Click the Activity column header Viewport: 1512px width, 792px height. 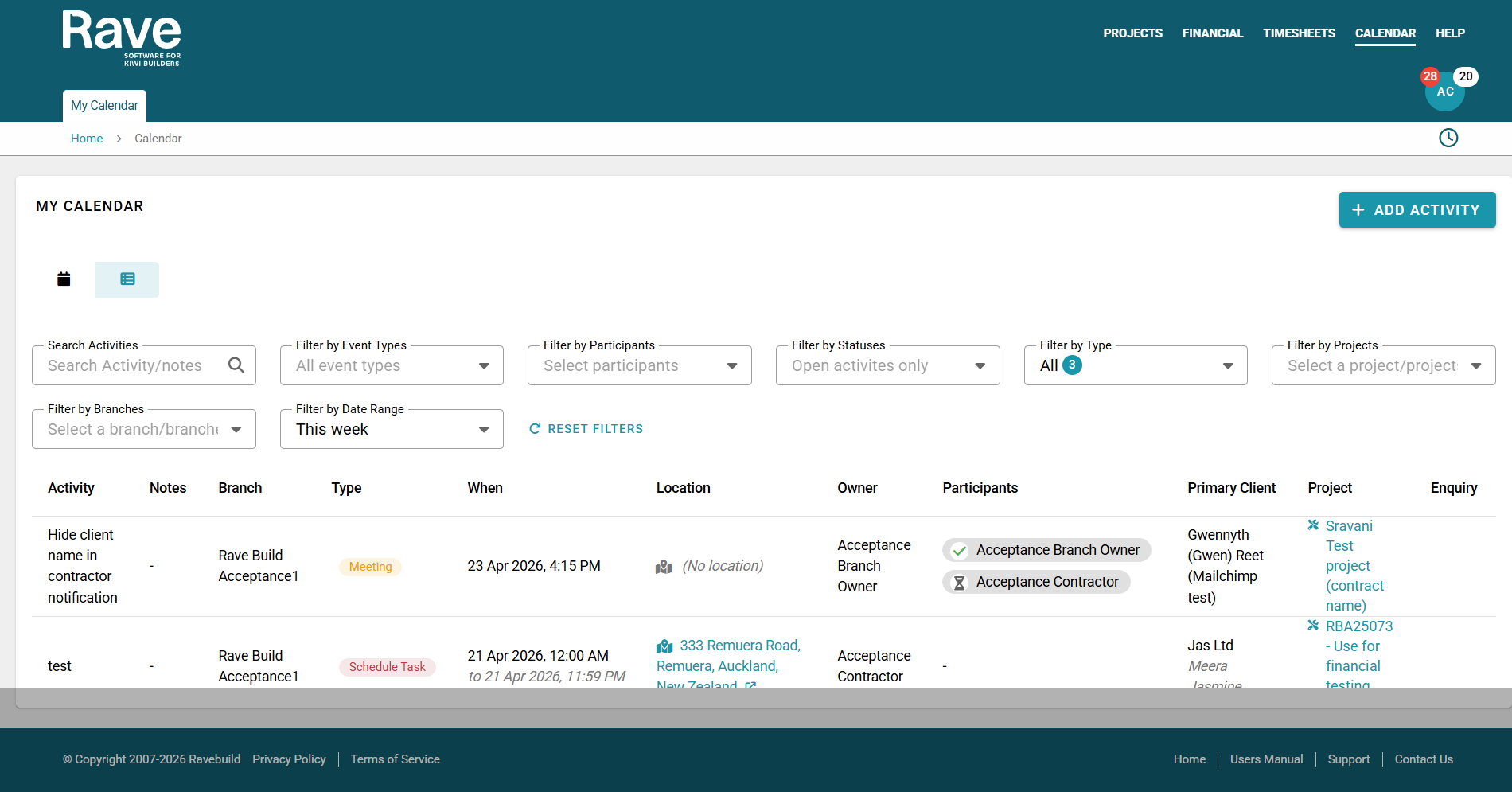click(71, 488)
